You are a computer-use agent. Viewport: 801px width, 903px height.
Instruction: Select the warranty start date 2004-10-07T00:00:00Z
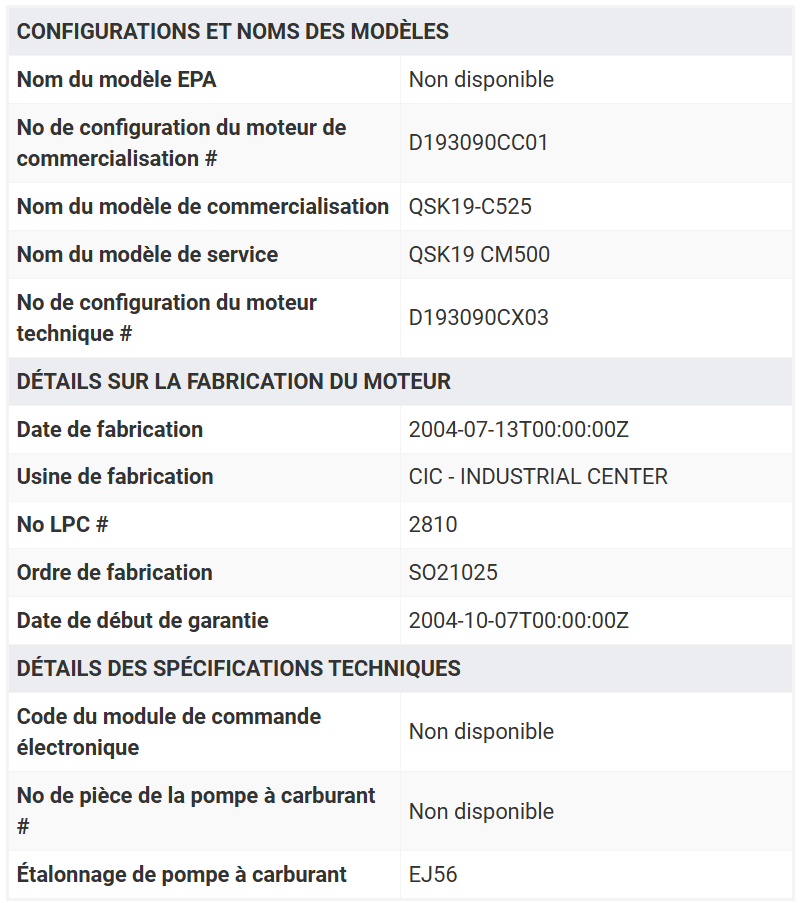(x=518, y=621)
